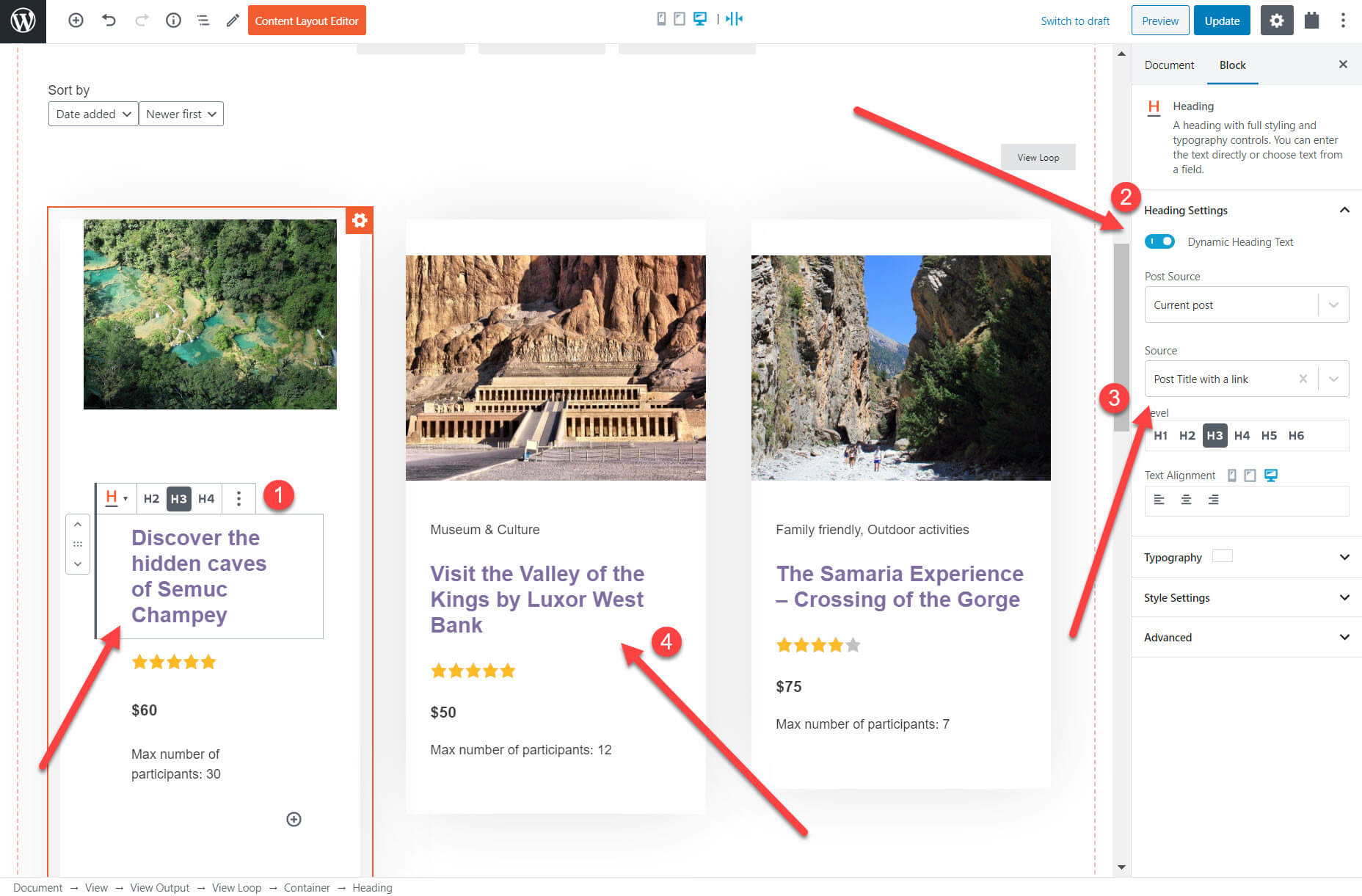Screen dimensions: 1362x896
Task: Grab the heading block drag handle
Action: coord(78,544)
